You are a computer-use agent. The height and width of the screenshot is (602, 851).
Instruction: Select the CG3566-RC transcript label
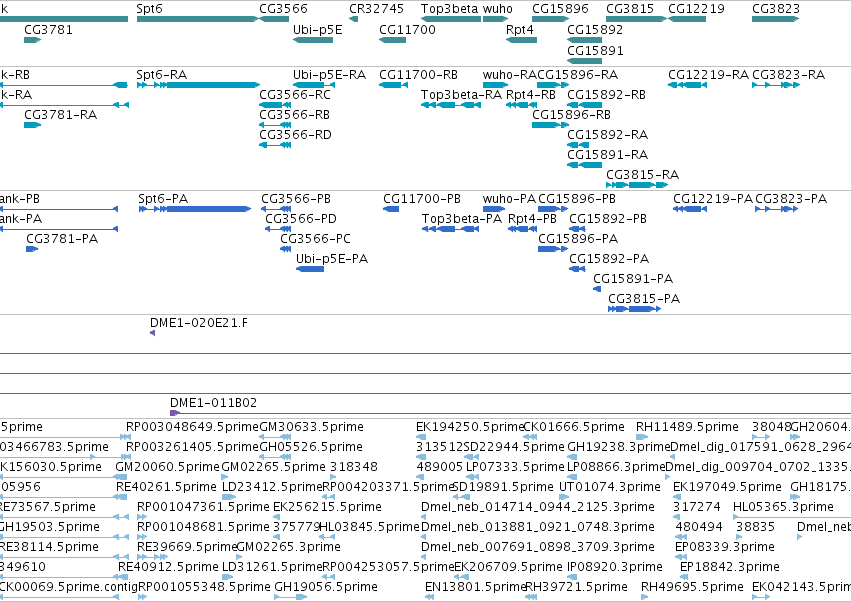click(295, 94)
